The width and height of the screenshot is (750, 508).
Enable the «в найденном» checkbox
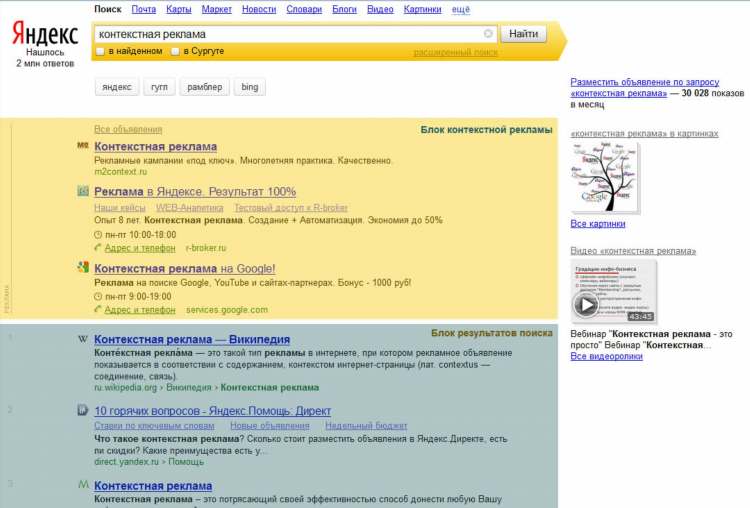pos(100,51)
